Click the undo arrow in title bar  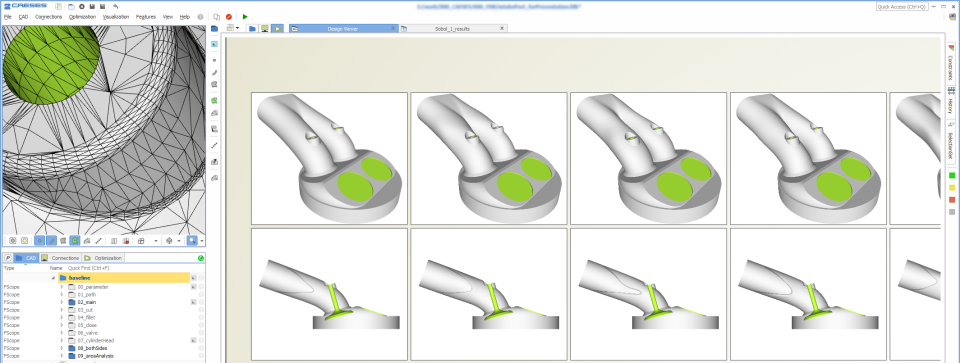pyautogui.click(x=116, y=6)
